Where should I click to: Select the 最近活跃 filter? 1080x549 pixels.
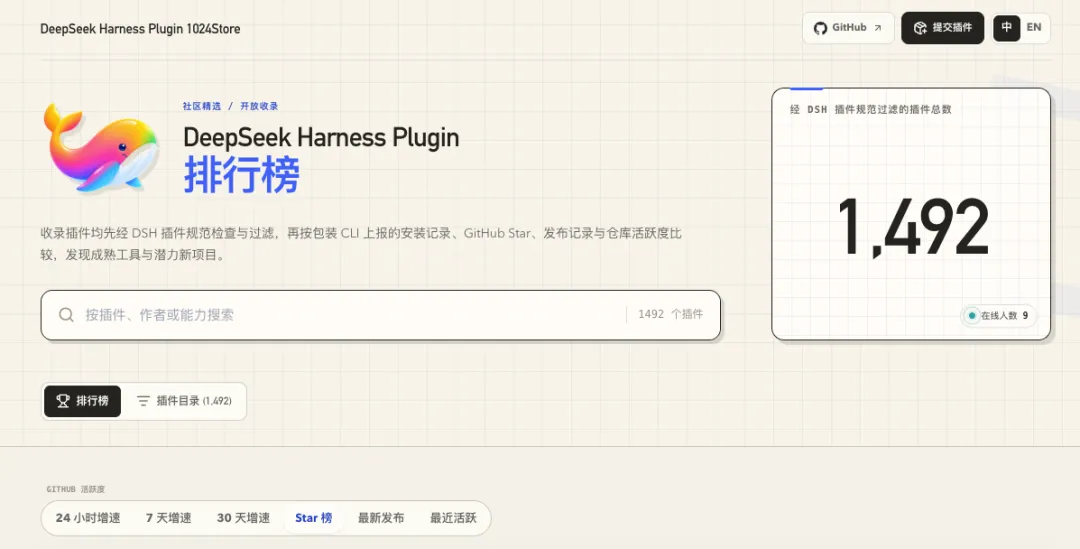coord(453,518)
